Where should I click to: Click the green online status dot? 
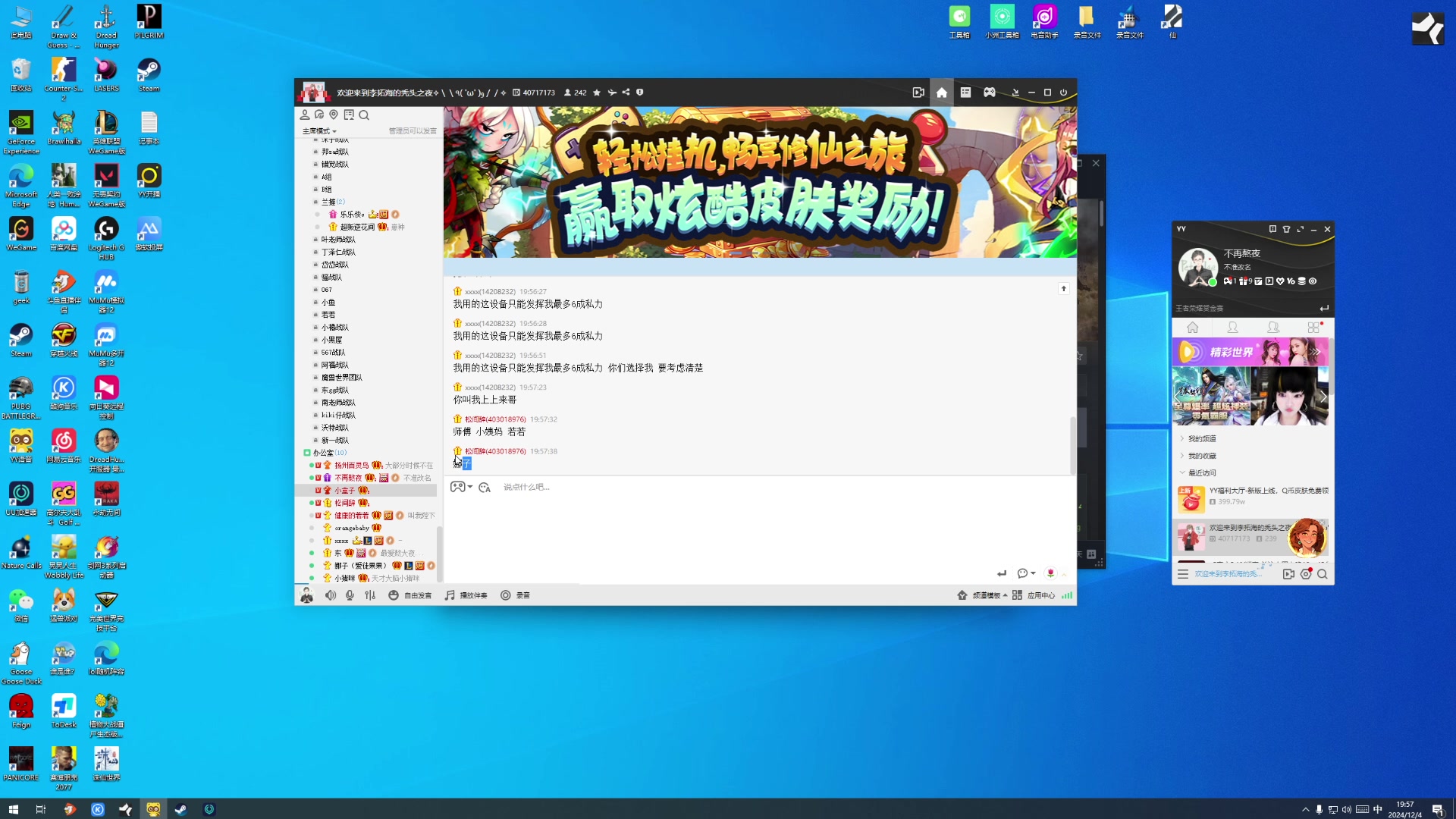tap(1213, 282)
